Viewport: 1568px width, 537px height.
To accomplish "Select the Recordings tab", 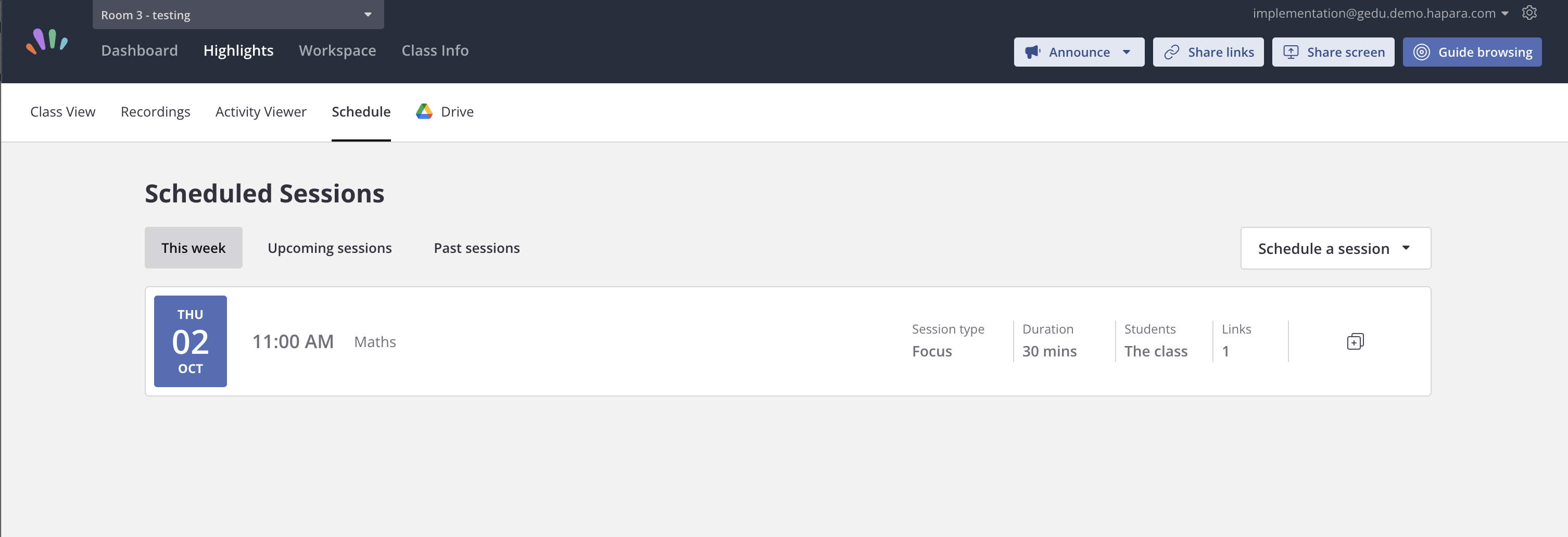I will point(155,112).
